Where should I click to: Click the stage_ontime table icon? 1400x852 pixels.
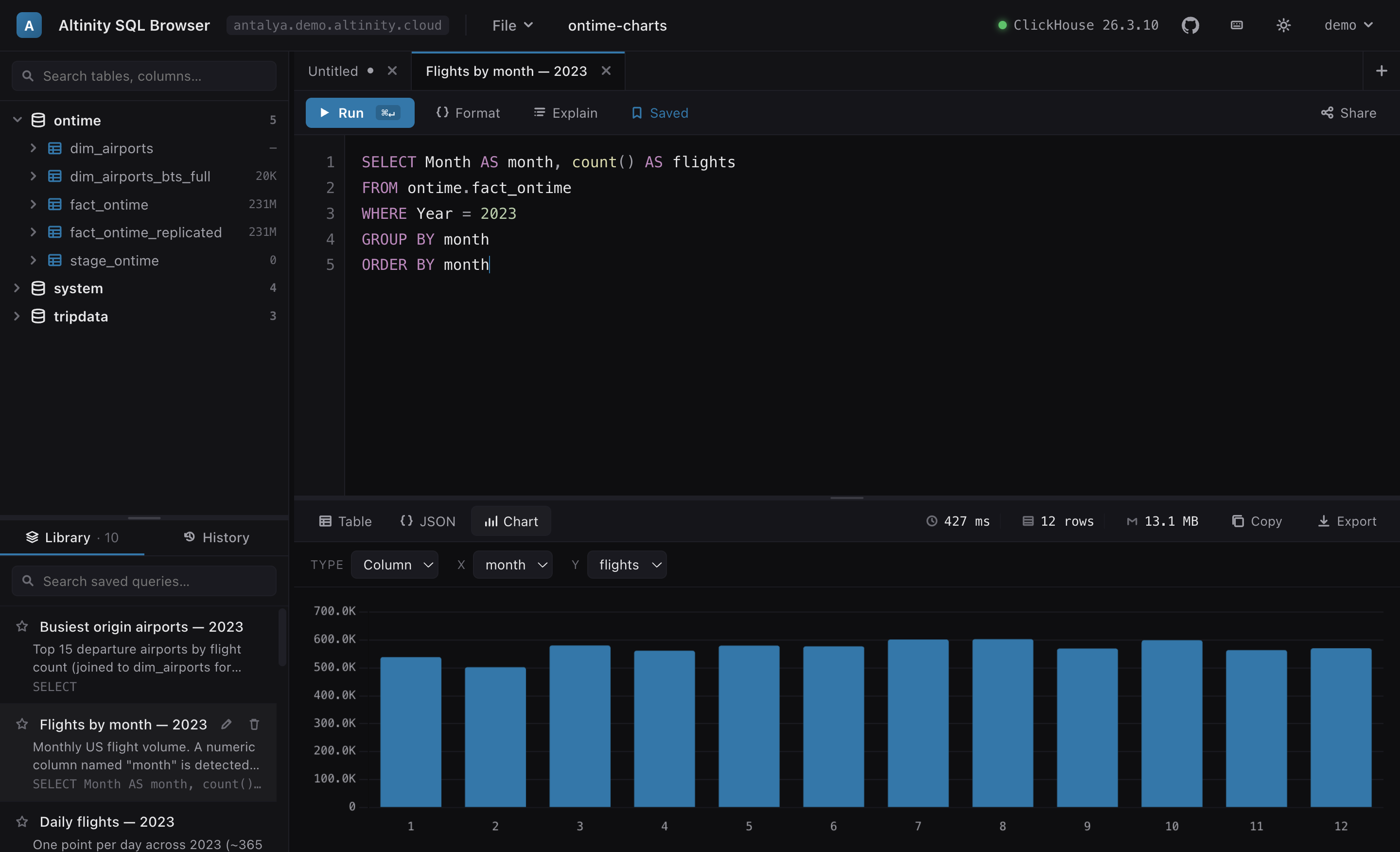[x=54, y=260]
